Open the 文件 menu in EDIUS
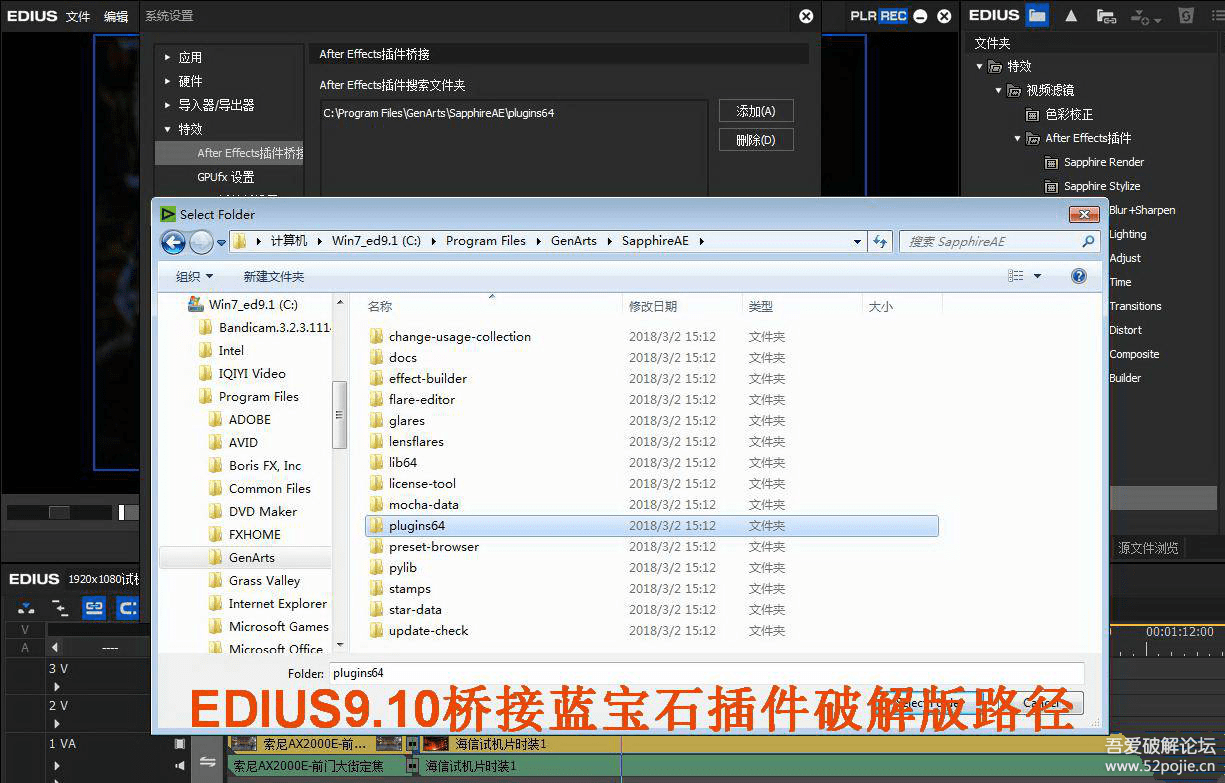Viewport: 1225px width, 783px height. point(78,16)
